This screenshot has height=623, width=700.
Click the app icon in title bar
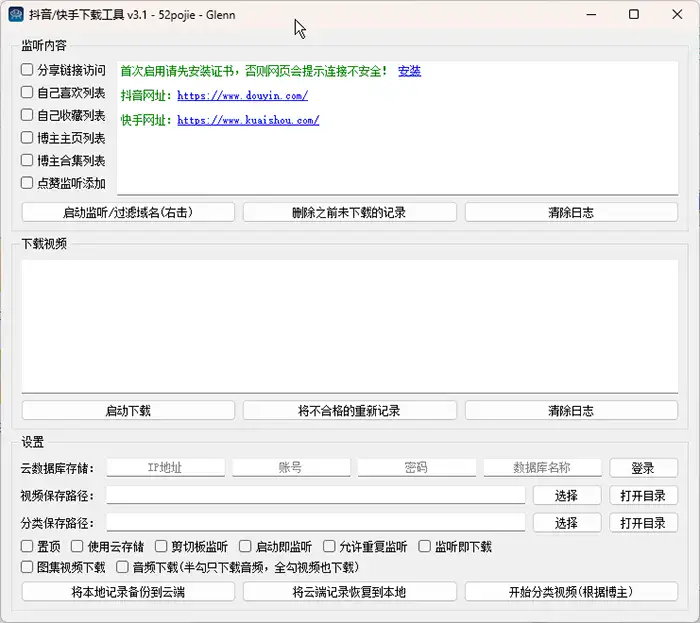coord(16,14)
